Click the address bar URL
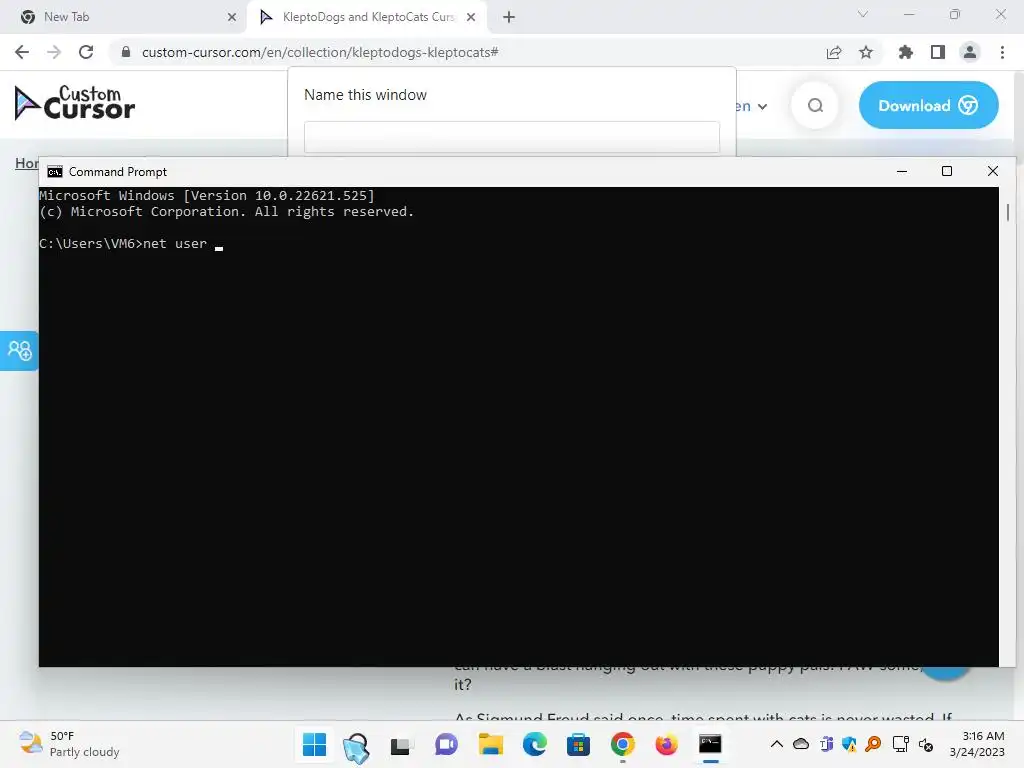The image size is (1024, 768). [320, 52]
